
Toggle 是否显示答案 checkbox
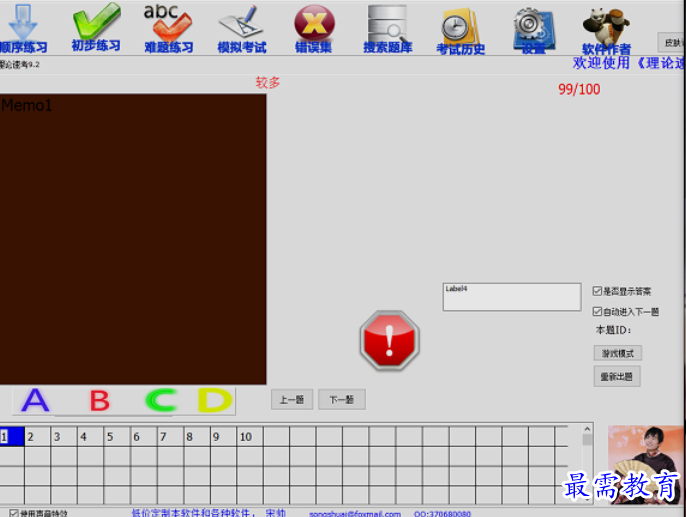[597, 291]
